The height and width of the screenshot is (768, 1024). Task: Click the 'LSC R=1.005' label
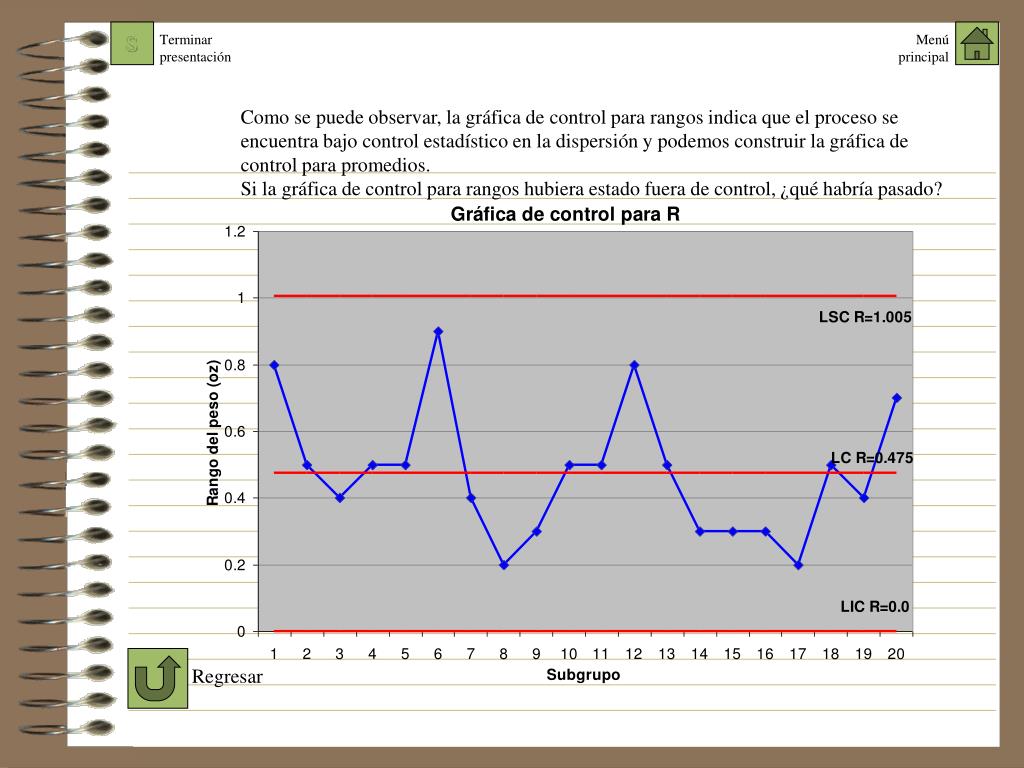(x=865, y=317)
